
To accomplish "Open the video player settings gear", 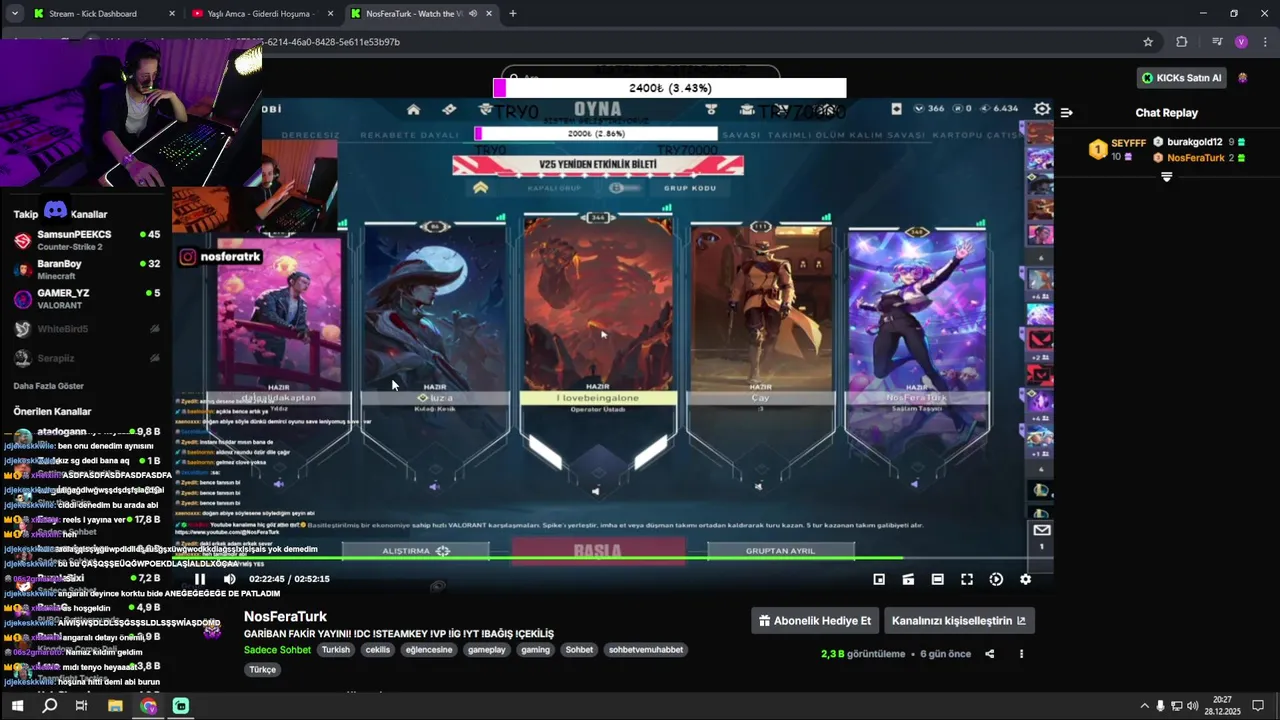I will tap(1025, 579).
